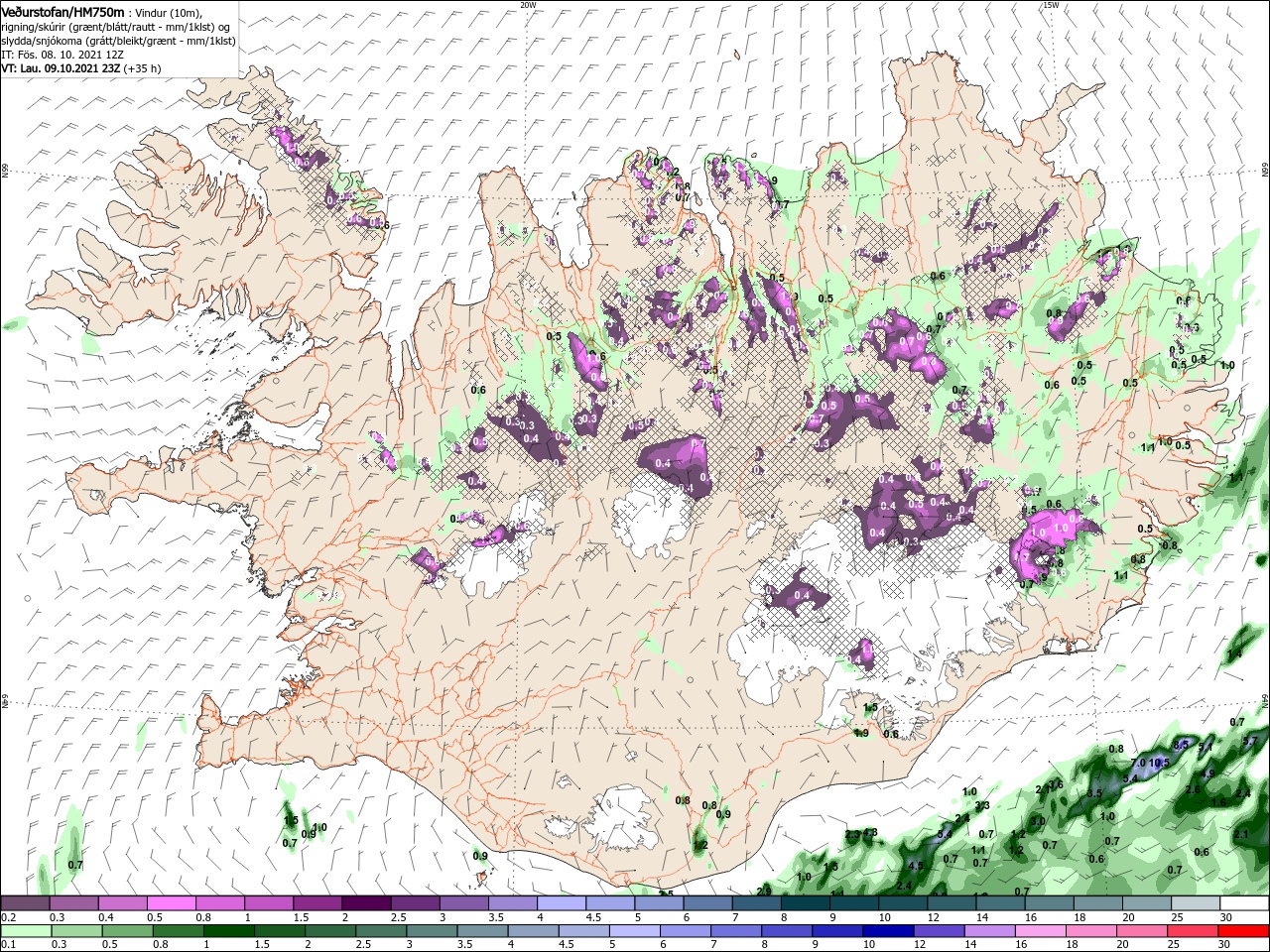Pick bottom-row swatch between 12 and 14
Image resolution: width=1270 pixels, height=952 pixels.
click(x=938, y=931)
